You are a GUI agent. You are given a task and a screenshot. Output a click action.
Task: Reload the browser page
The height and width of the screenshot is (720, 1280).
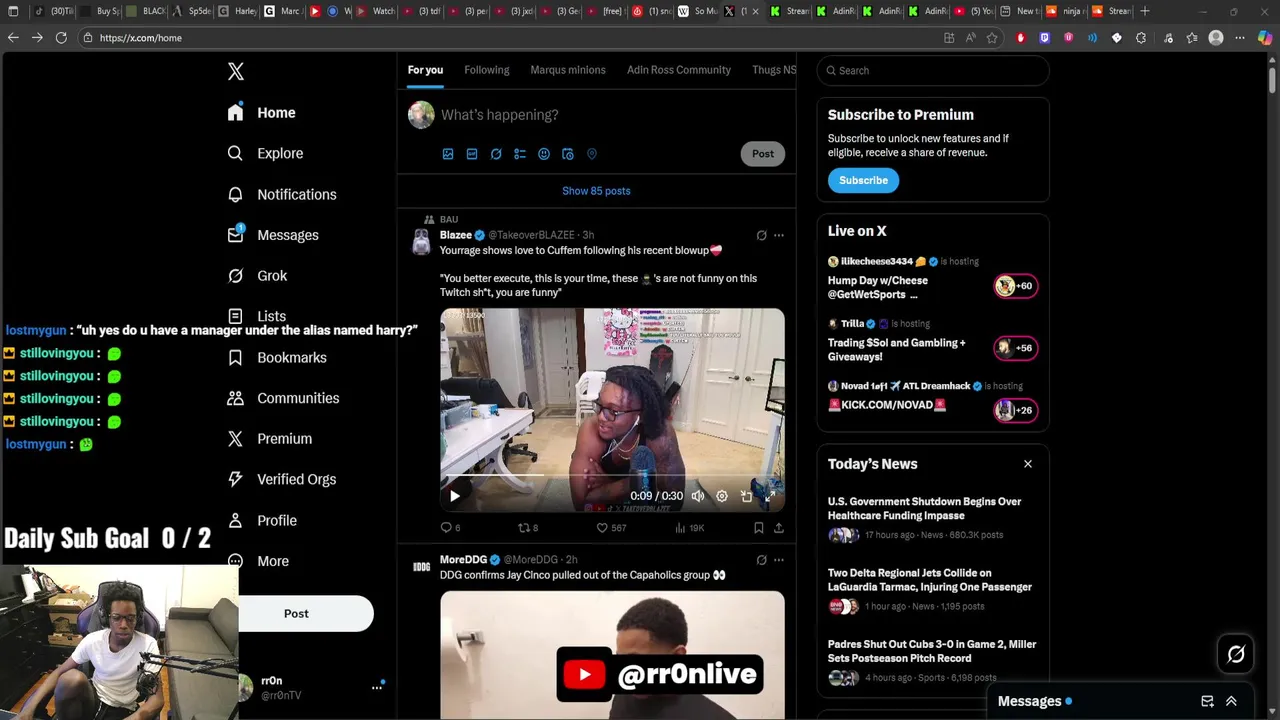coord(61,38)
